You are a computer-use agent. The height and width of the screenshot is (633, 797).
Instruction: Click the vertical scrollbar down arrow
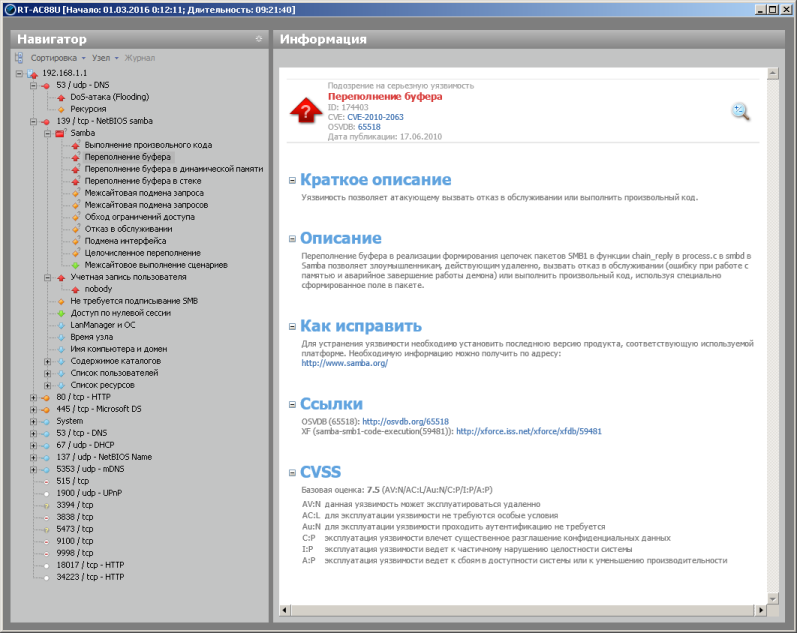(x=773, y=598)
